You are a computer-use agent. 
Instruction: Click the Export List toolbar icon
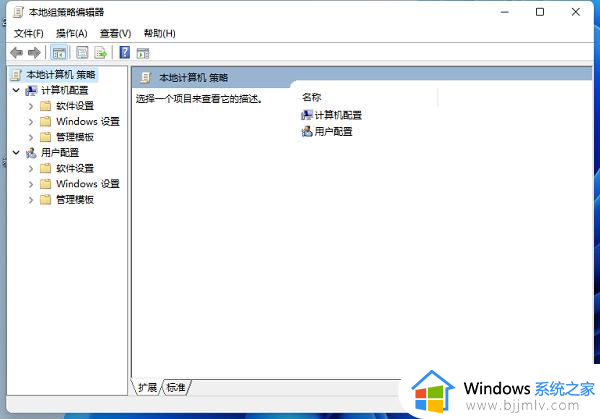coord(101,53)
